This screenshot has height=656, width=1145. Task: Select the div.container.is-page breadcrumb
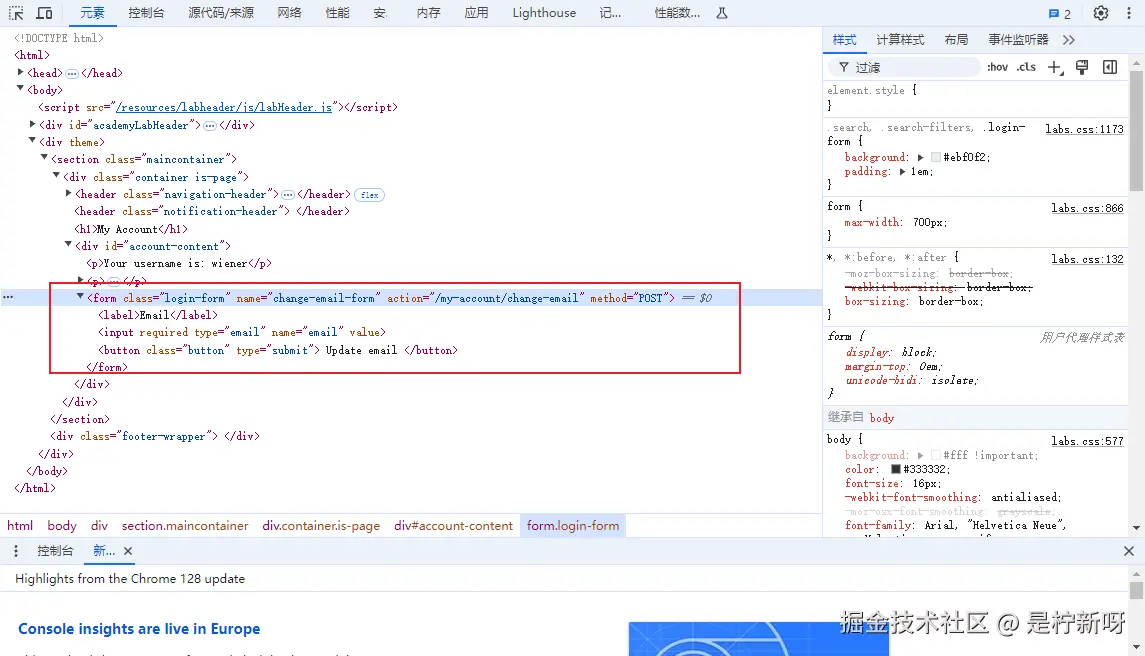321,525
